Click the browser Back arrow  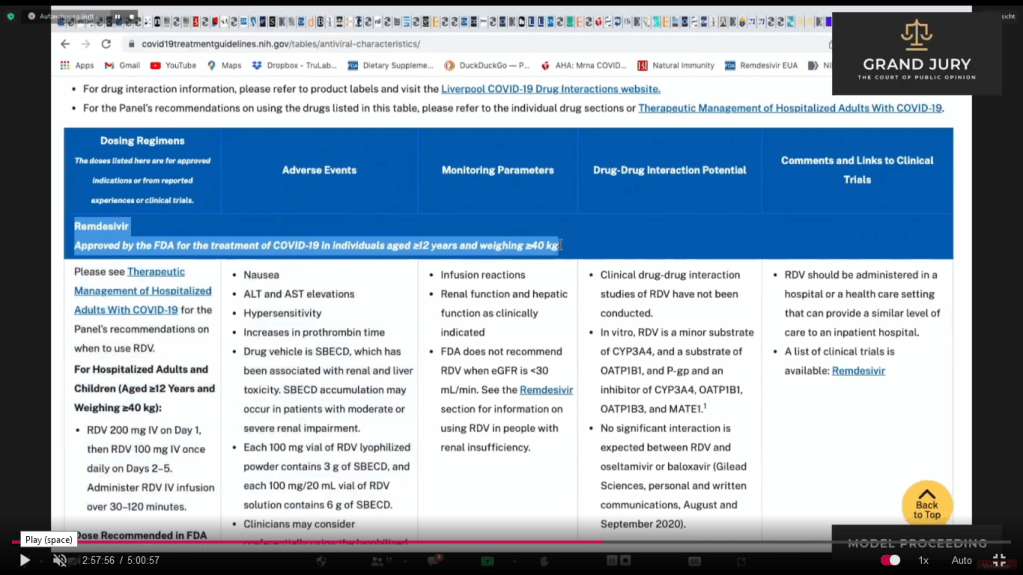(65, 44)
